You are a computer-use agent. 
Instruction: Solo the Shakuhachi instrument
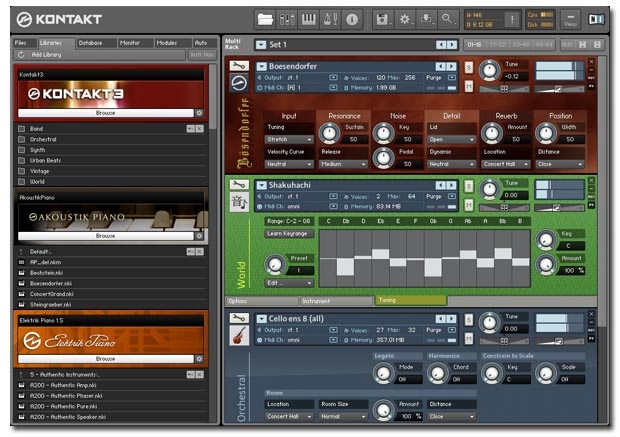pyautogui.click(x=469, y=186)
